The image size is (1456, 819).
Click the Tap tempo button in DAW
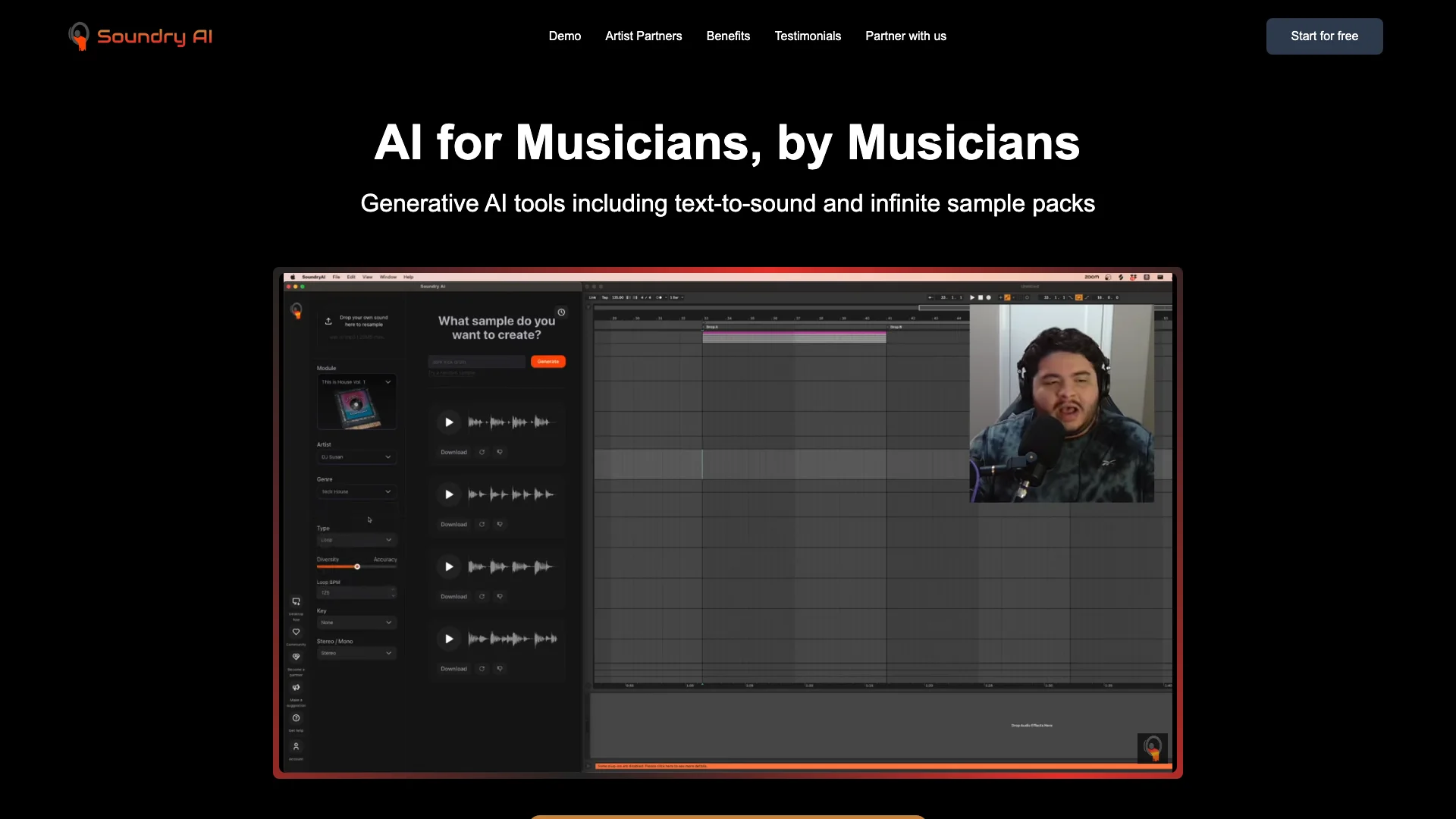606,298
